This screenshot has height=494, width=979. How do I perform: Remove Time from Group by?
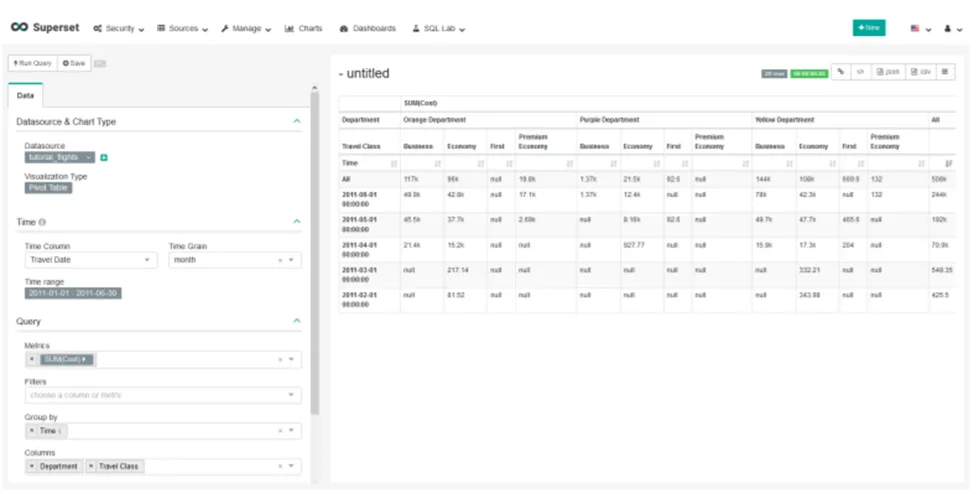coord(32,430)
